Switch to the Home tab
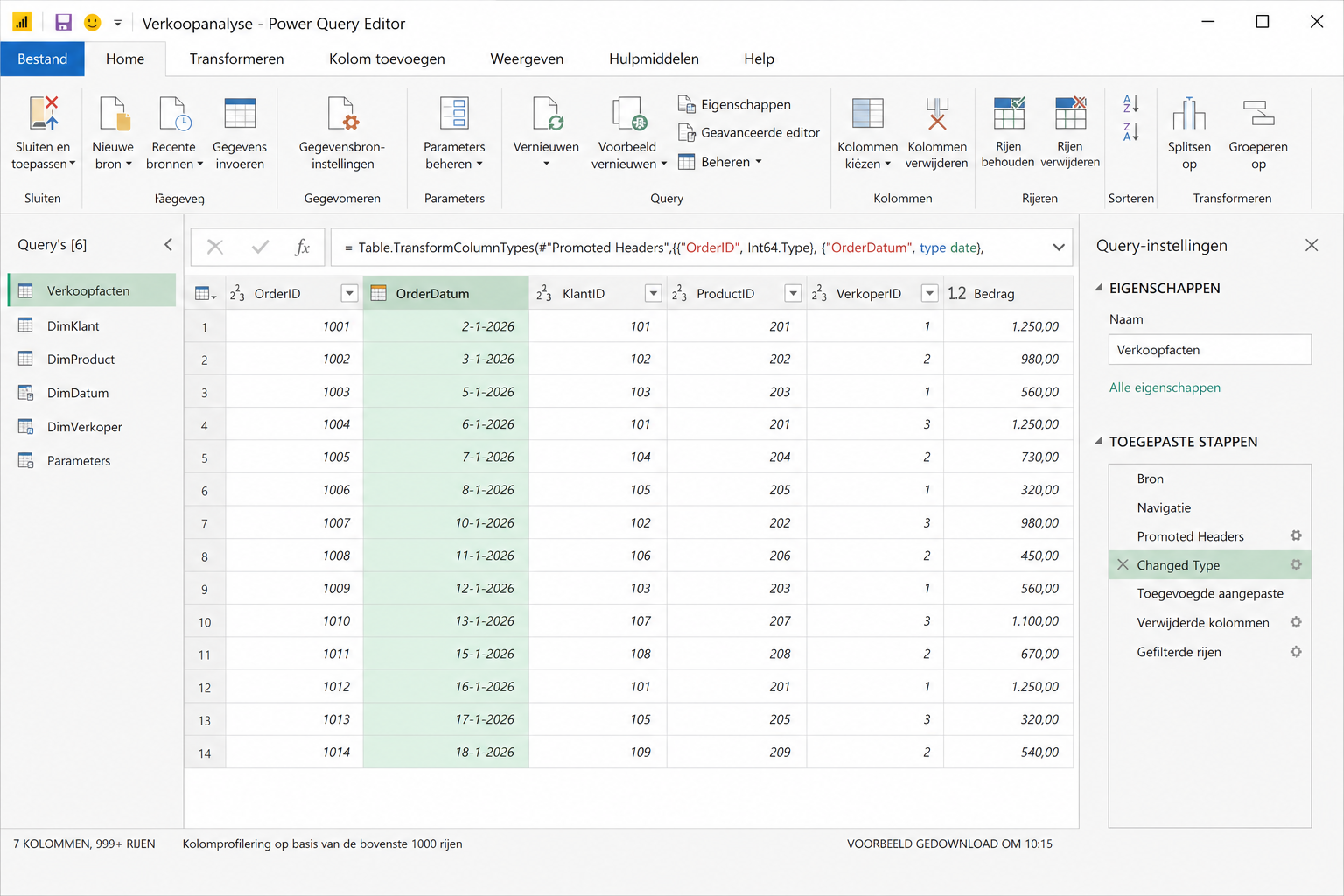The height and width of the screenshot is (896, 1344). (x=125, y=59)
